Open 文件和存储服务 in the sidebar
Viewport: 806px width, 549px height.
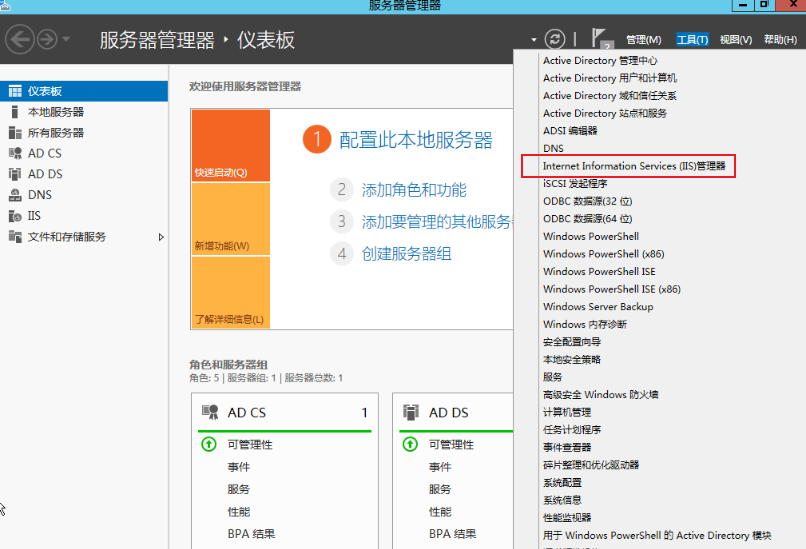84,236
